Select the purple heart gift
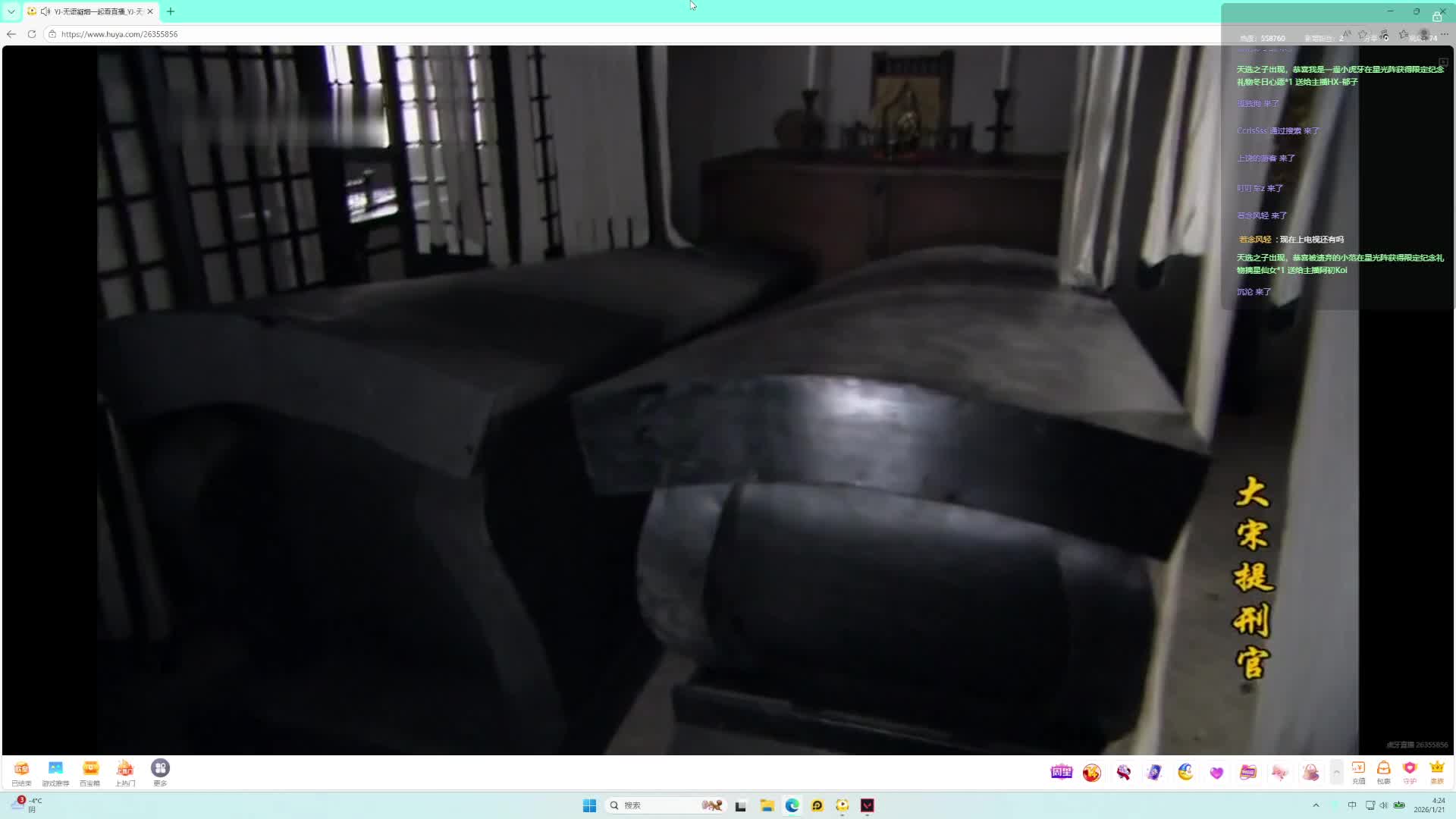 coord(1216,773)
